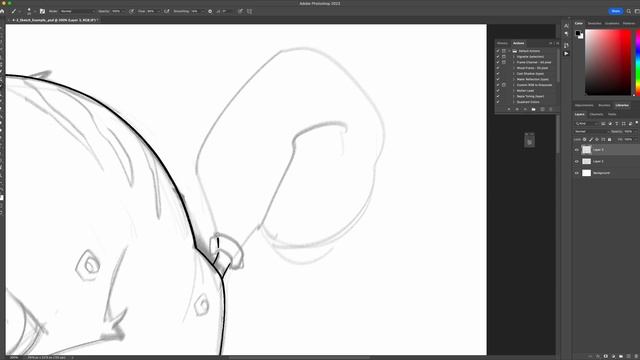This screenshot has height=360, width=640.
Task: Toggle pressure for size icon
Action: coord(240,11)
